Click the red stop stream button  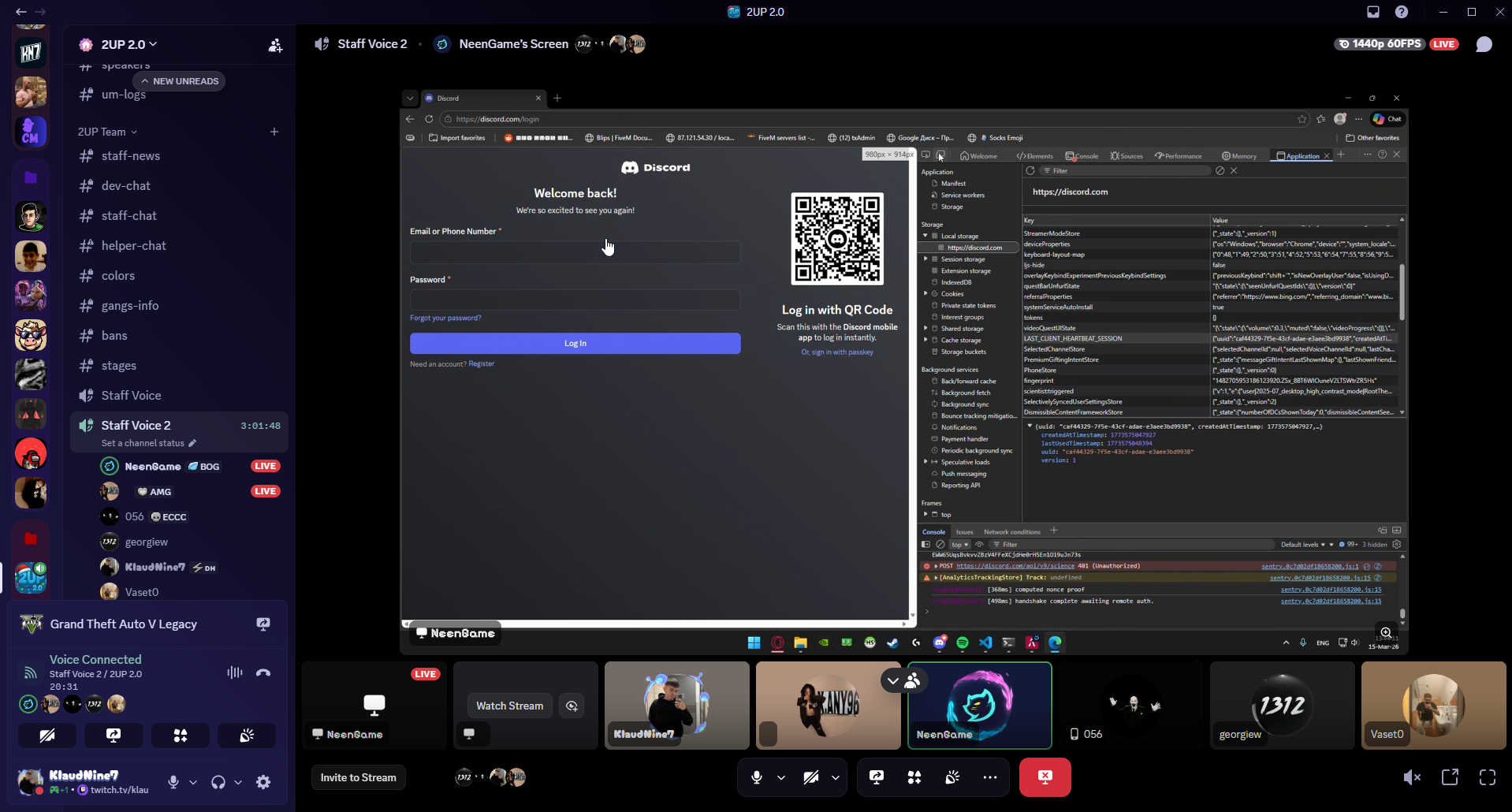coord(1045,777)
